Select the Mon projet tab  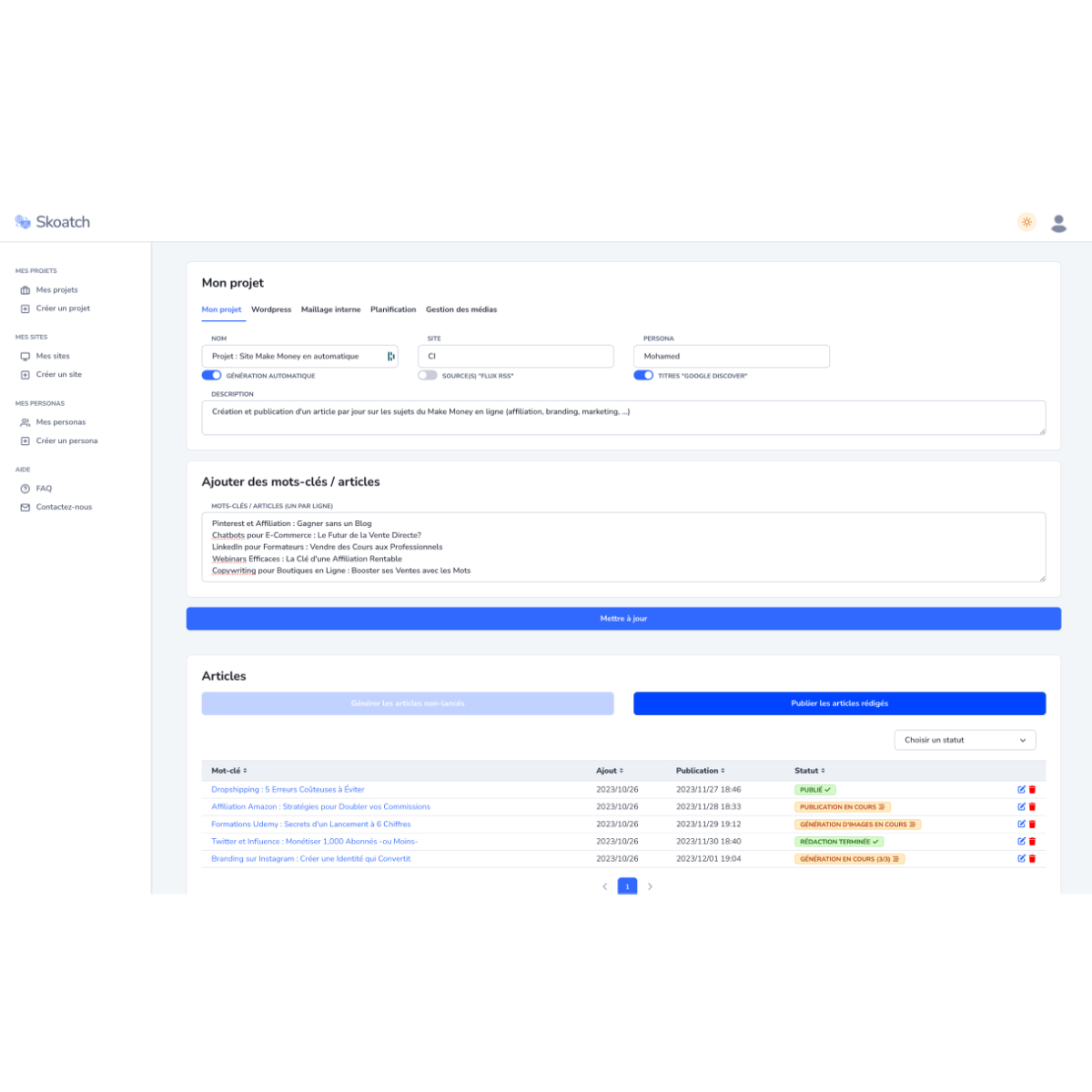(x=221, y=309)
